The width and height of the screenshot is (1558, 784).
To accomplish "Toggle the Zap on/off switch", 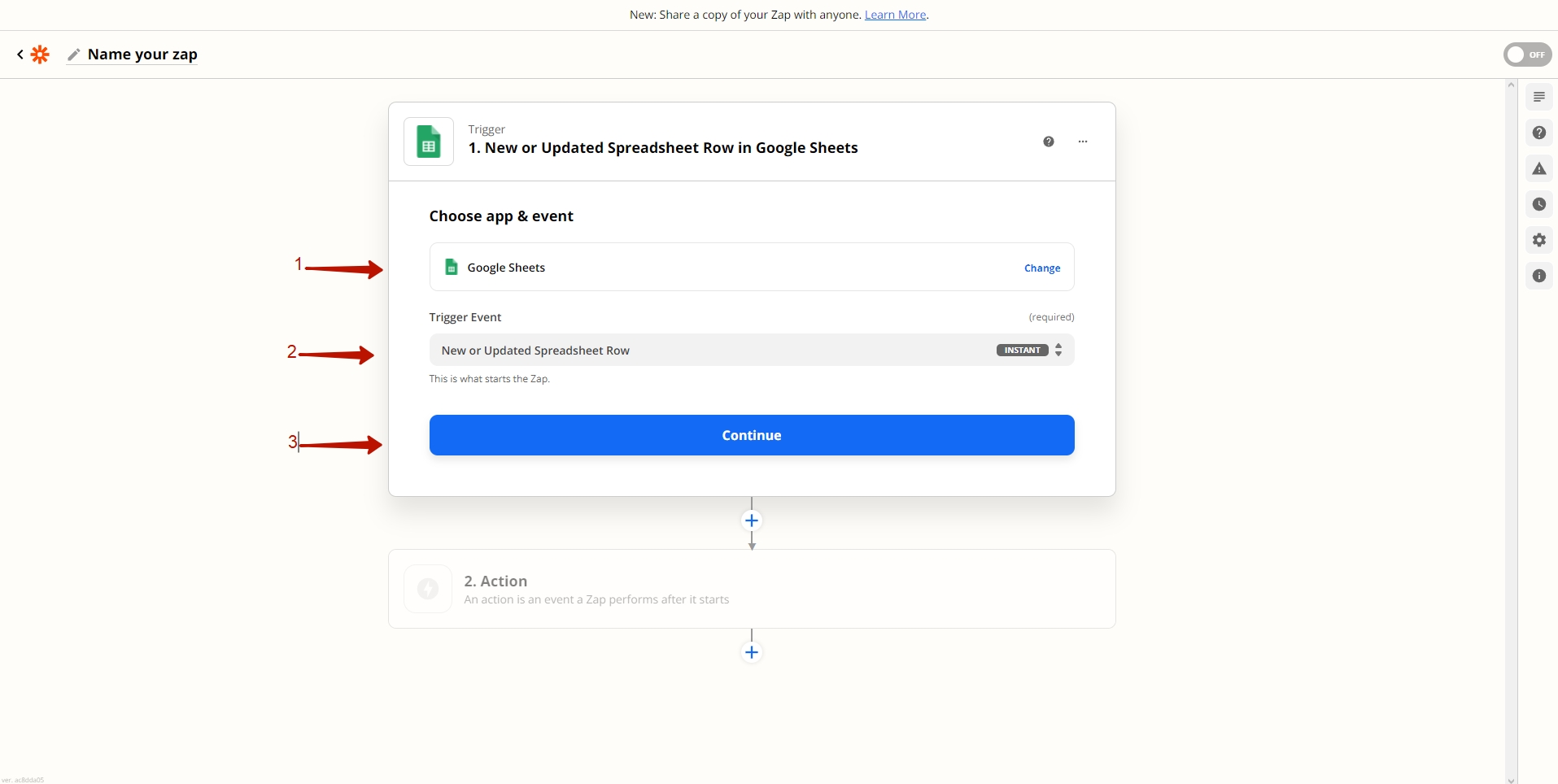I will tap(1526, 54).
